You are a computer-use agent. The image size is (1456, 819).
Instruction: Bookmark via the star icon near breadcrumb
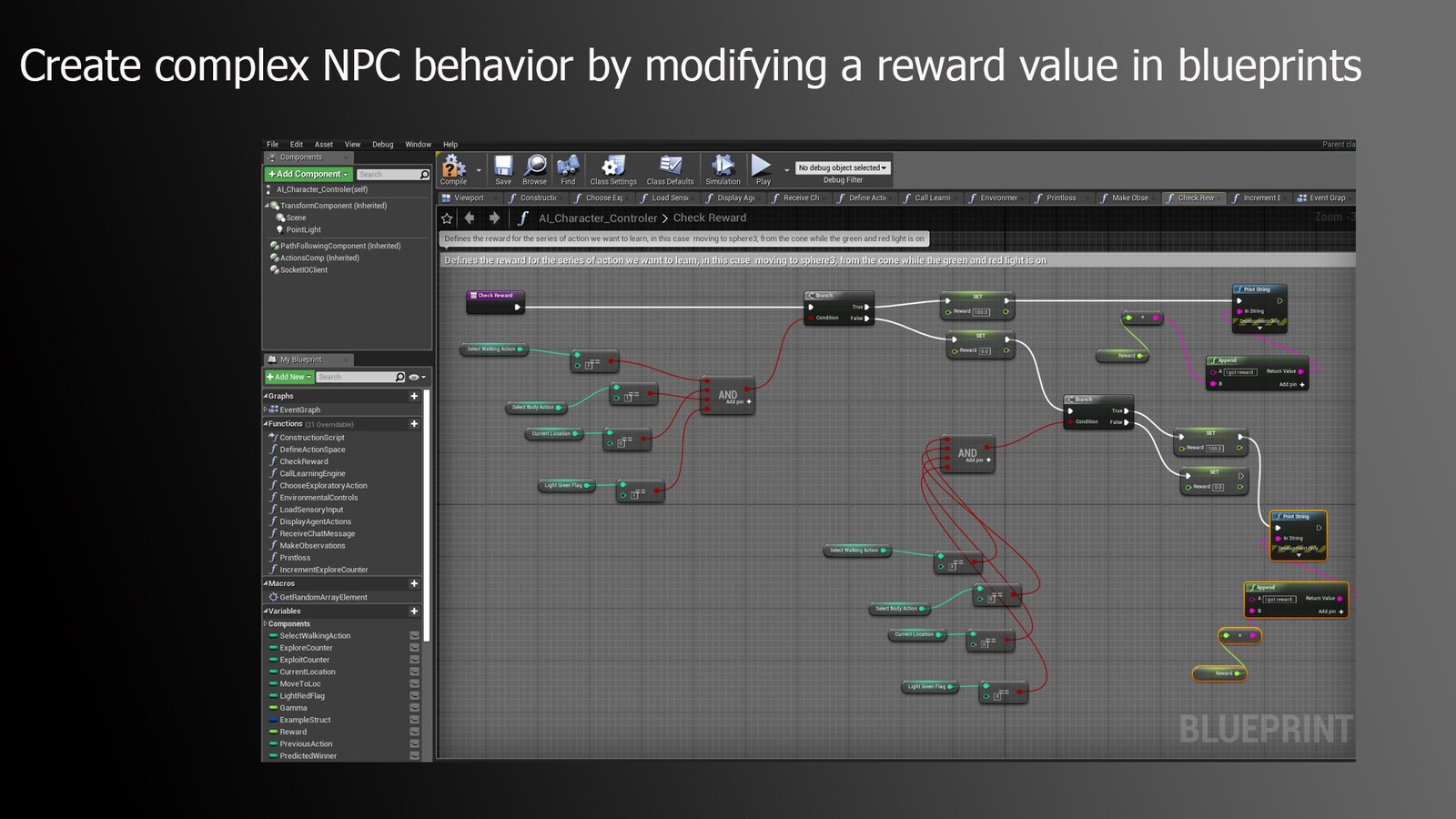(447, 217)
